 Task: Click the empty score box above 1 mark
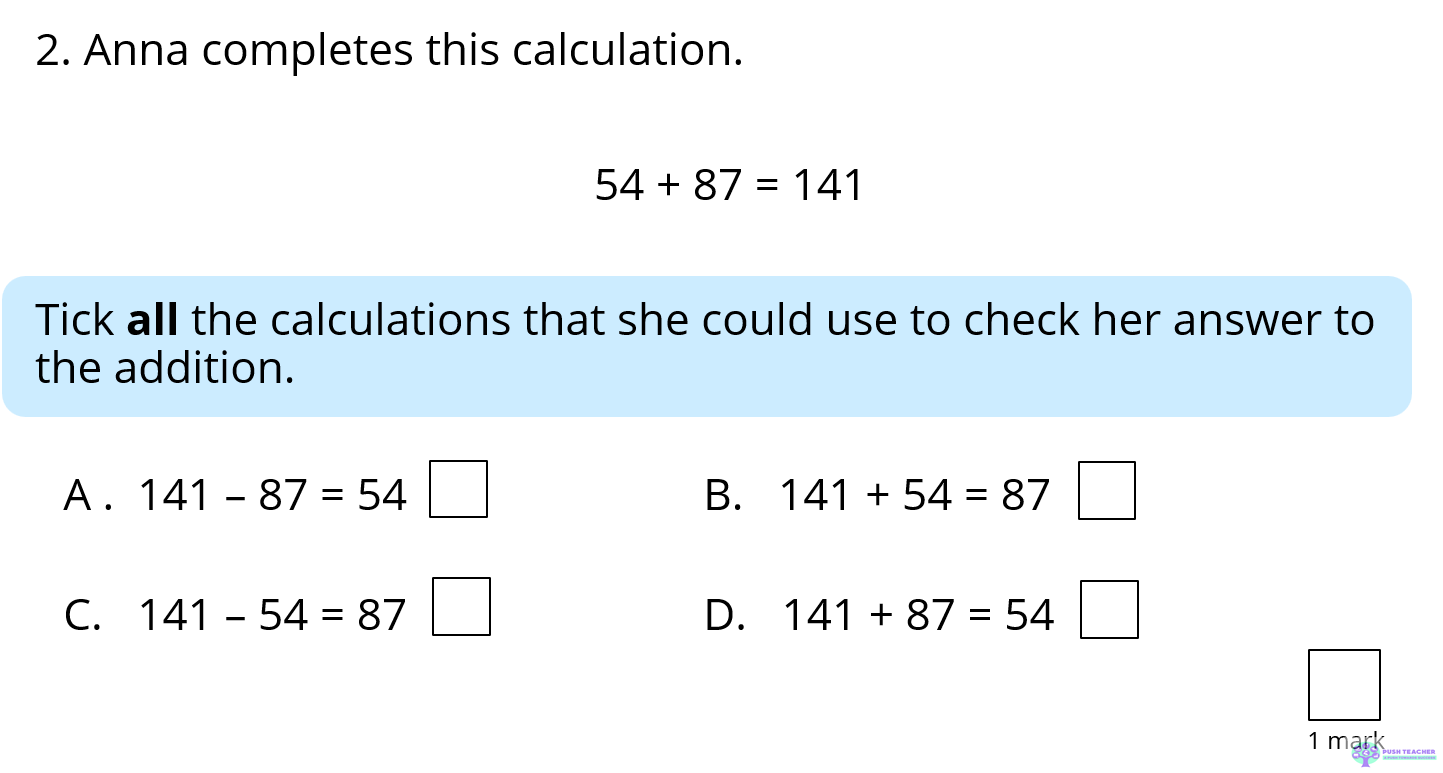point(1344,685)
